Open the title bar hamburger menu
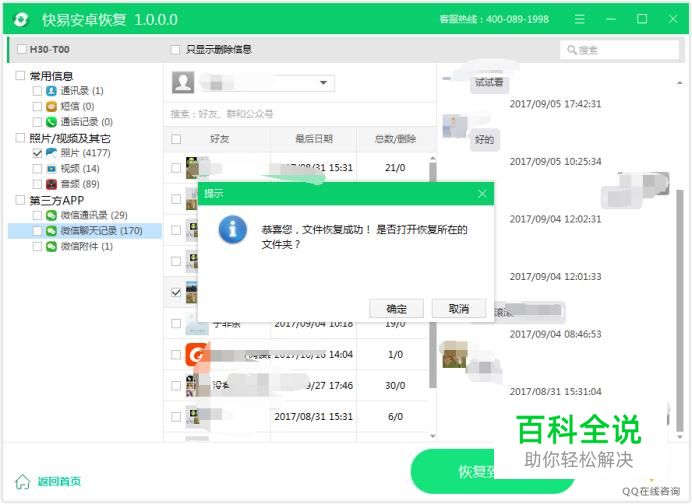Image resolution: width=692 pixels, height=504 pixels. (579, 19)
